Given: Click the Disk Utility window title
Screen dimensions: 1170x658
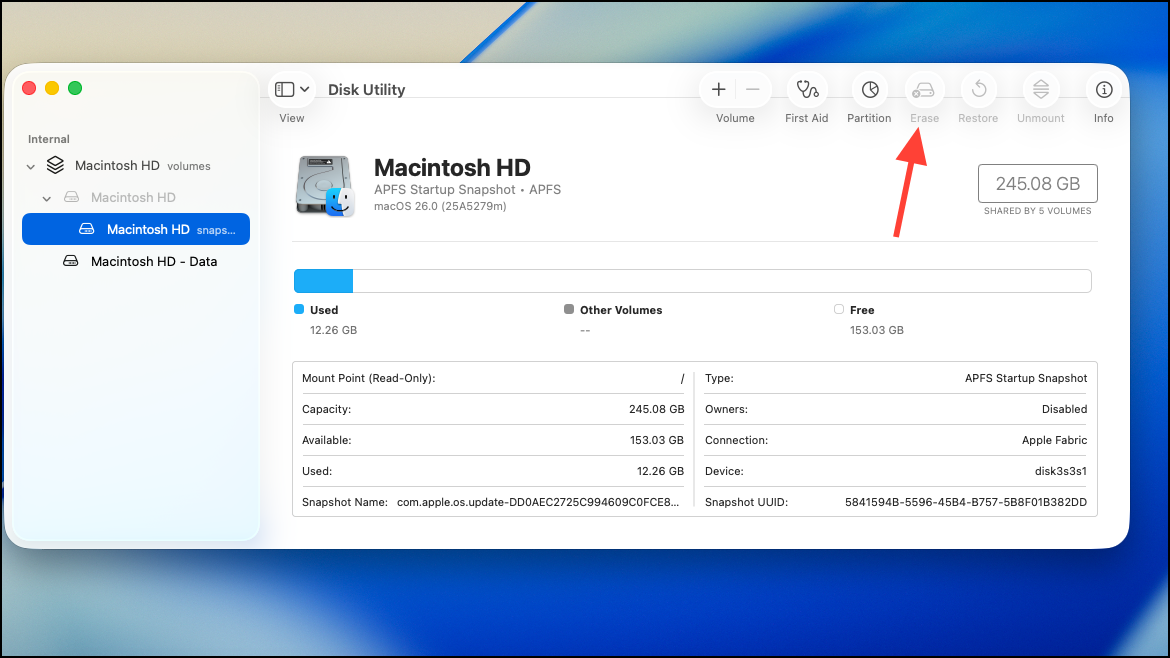Looking at the screenshot, I should pyautogui.click(x=366, y=90).
